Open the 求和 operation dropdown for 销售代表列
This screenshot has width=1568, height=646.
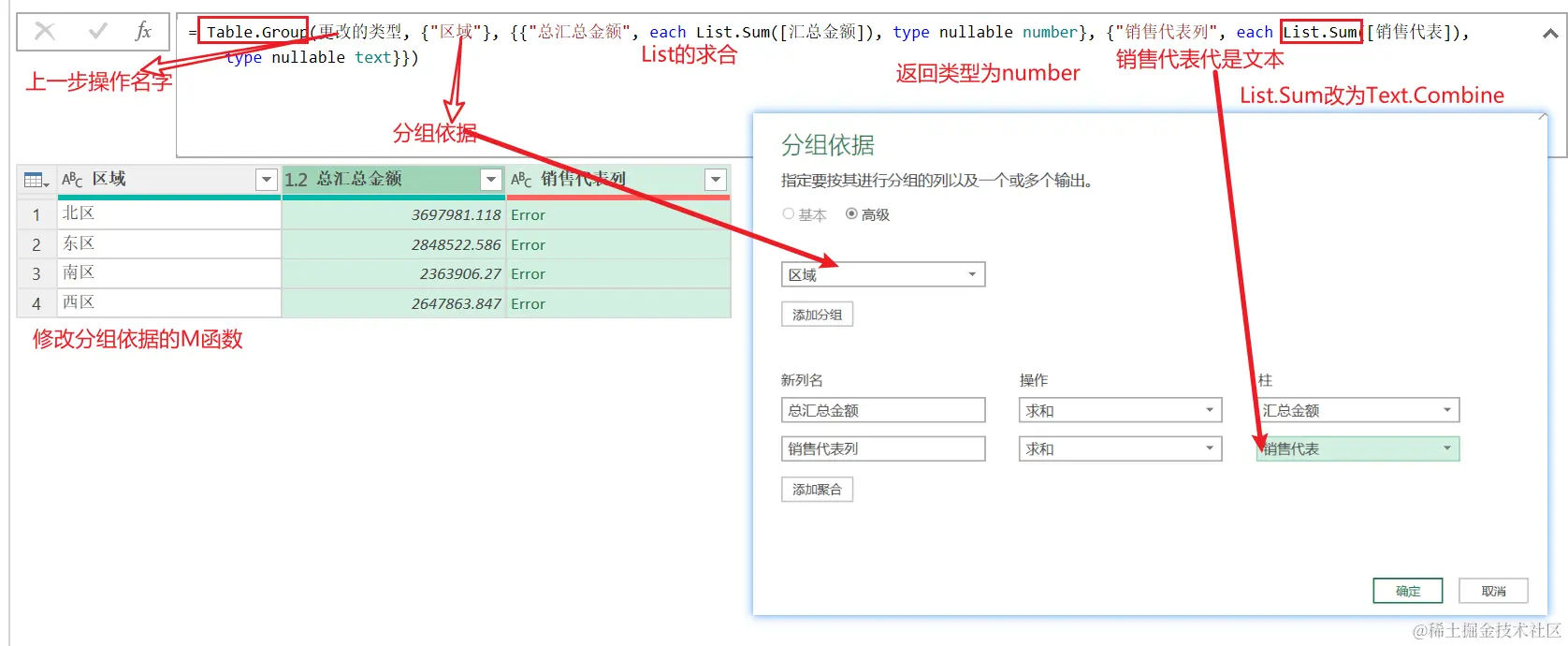pyautogui.click(x=1121, y=448)
